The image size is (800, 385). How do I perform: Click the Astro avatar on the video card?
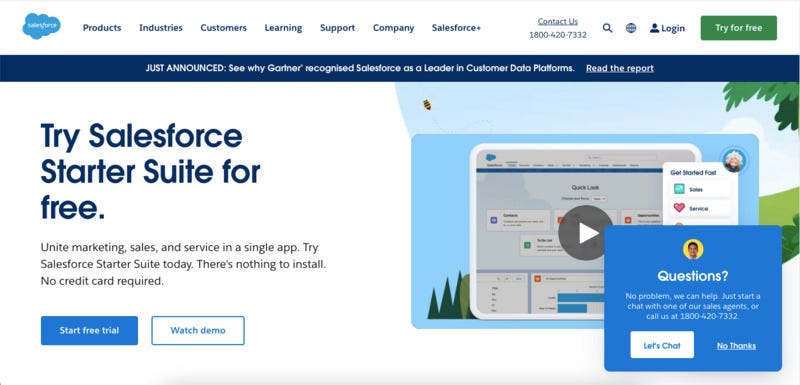pos(735,161)
